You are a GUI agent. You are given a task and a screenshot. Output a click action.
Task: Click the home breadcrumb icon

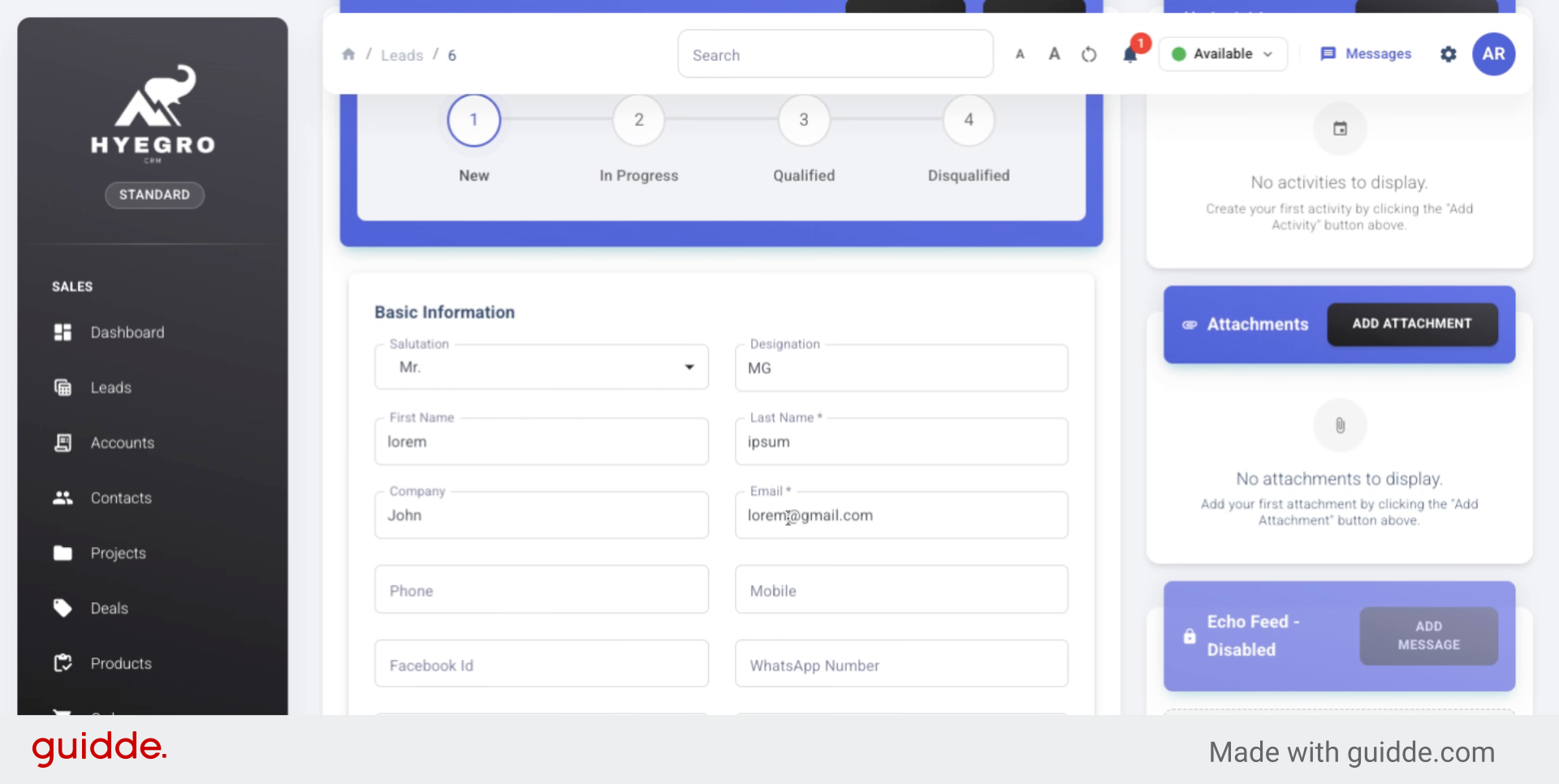click(348, 54)
